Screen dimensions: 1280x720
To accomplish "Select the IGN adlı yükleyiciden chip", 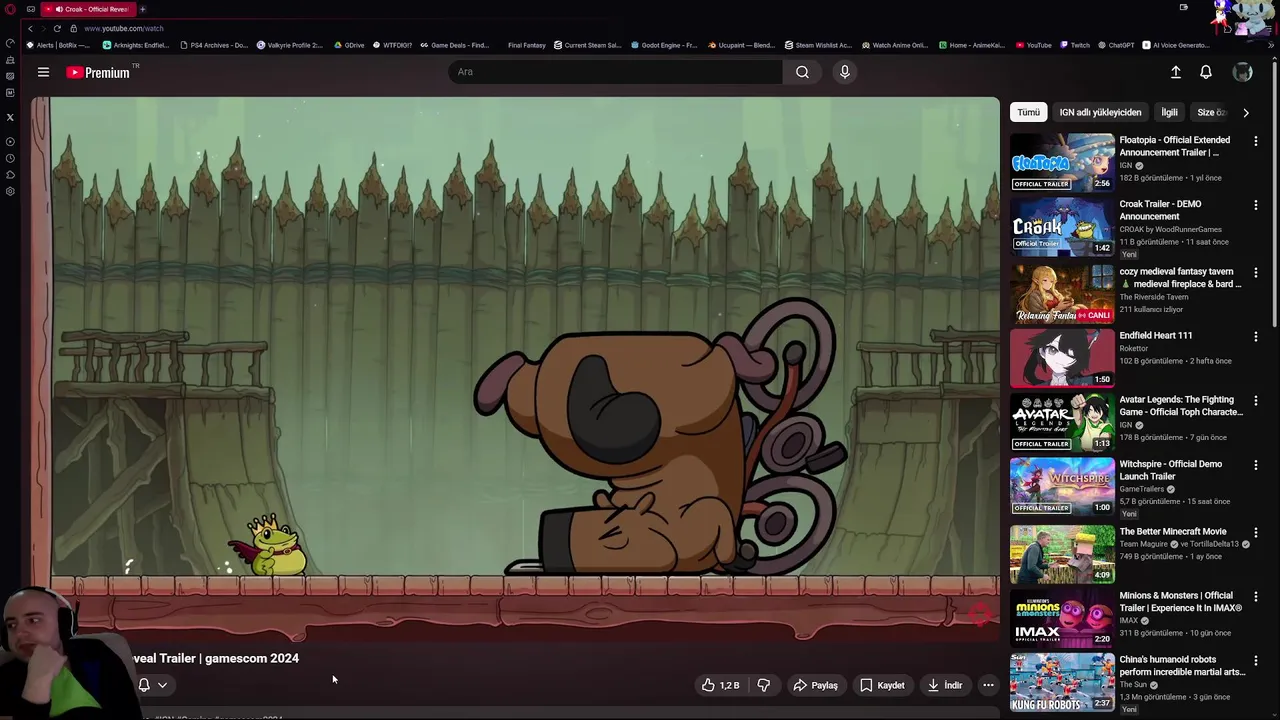I will (1100, 112).
